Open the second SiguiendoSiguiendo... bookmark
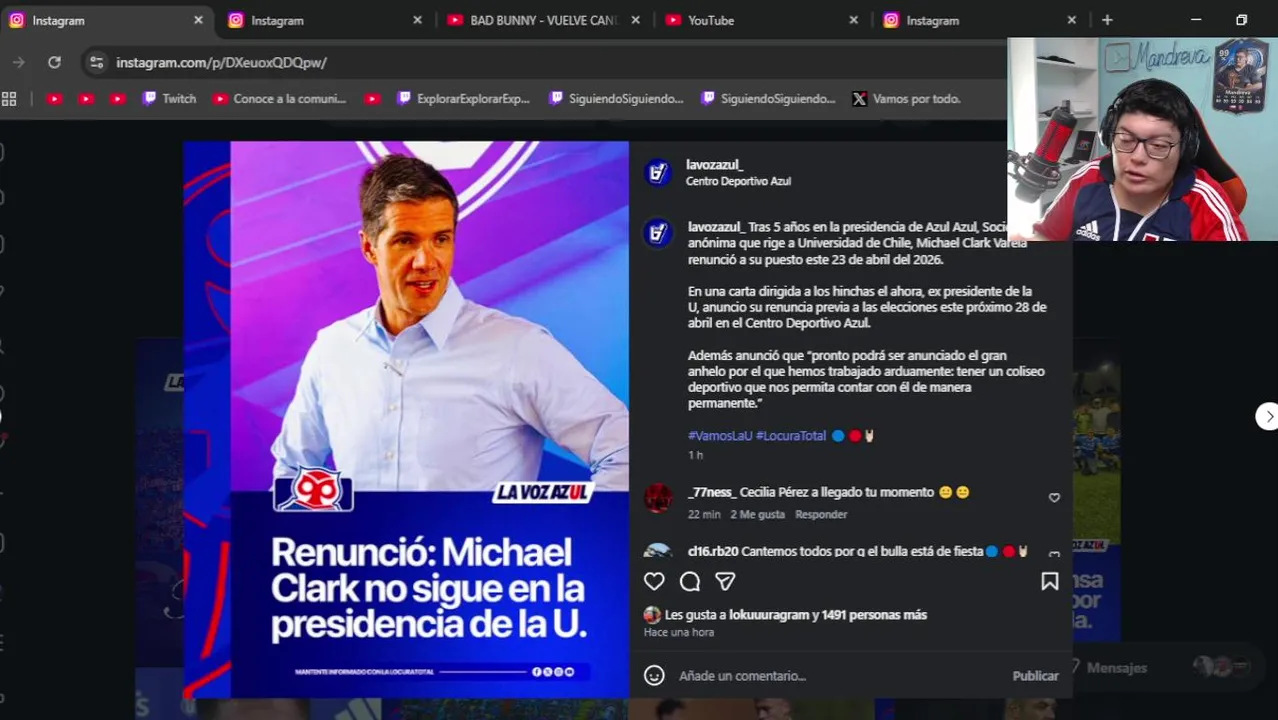This screenshot has height=720, width=1278. 768,98
